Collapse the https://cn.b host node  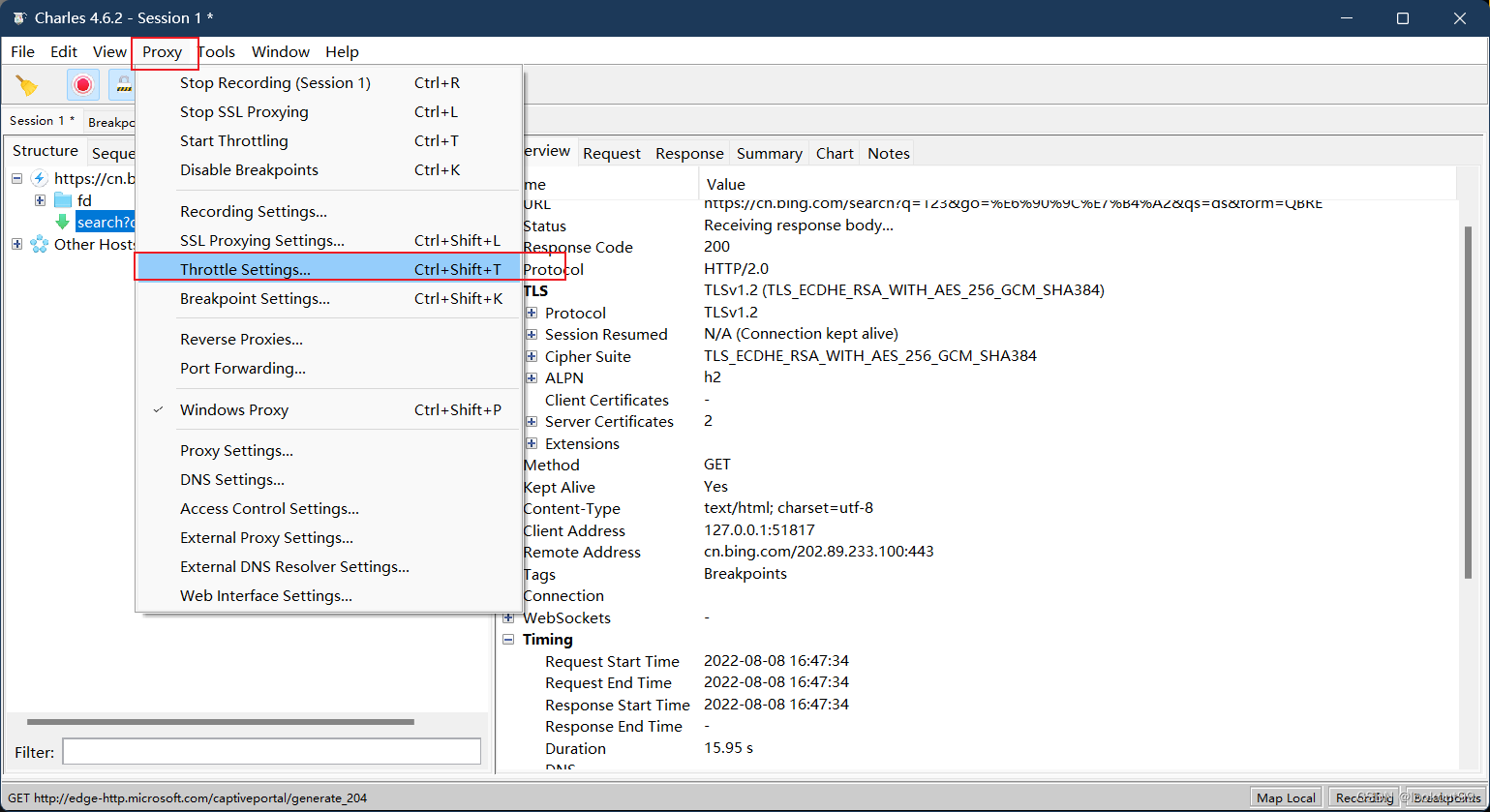click(16, 178)
